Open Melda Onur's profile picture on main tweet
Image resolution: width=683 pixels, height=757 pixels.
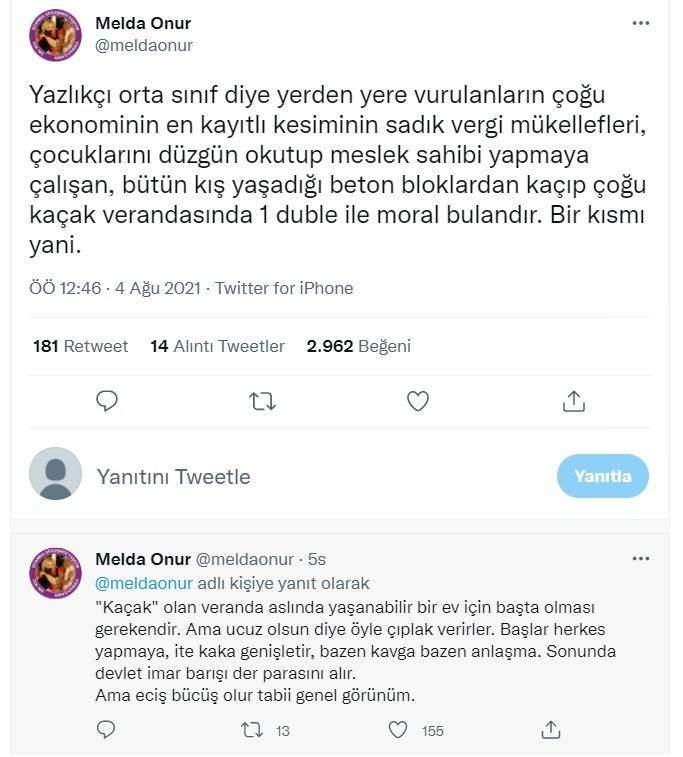(55, 35)
